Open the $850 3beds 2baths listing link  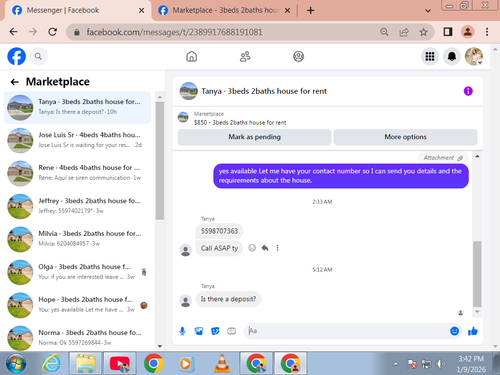[x=240, y=122]
